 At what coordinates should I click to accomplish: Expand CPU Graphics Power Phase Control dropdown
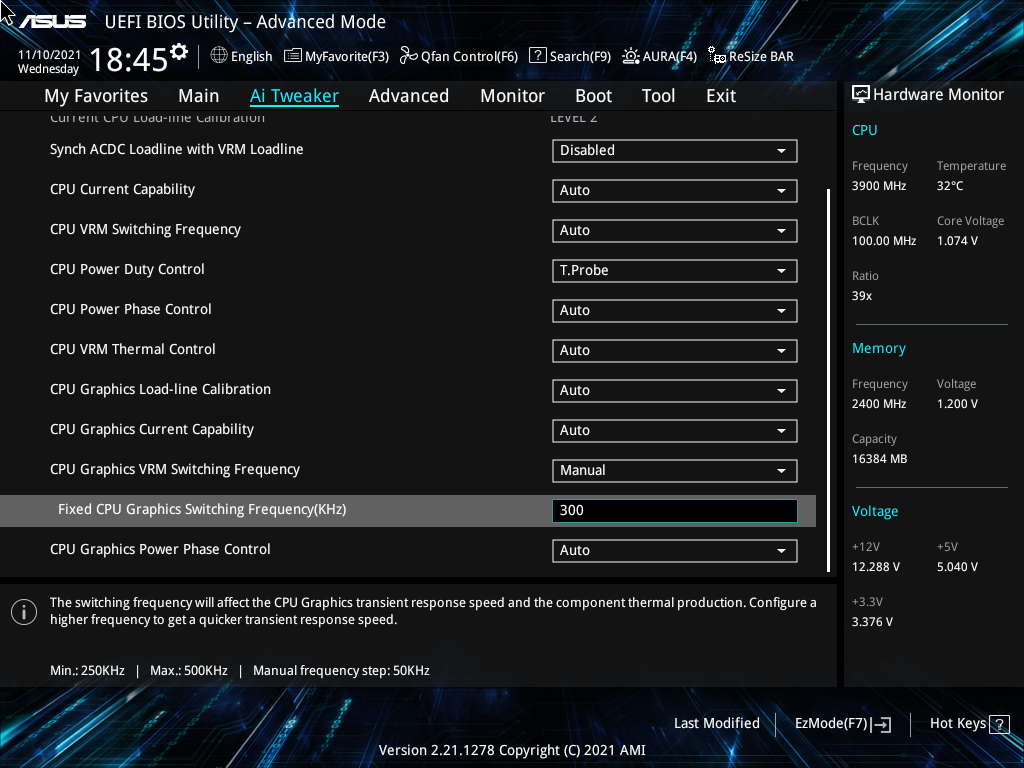point(675,551)
